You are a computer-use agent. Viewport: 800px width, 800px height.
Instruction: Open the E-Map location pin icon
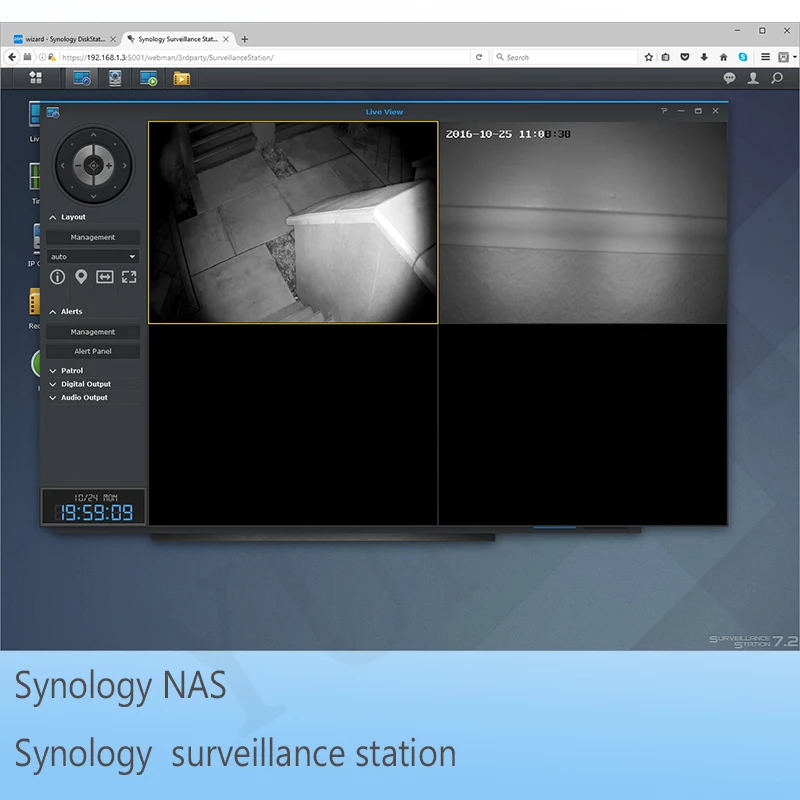81,277
